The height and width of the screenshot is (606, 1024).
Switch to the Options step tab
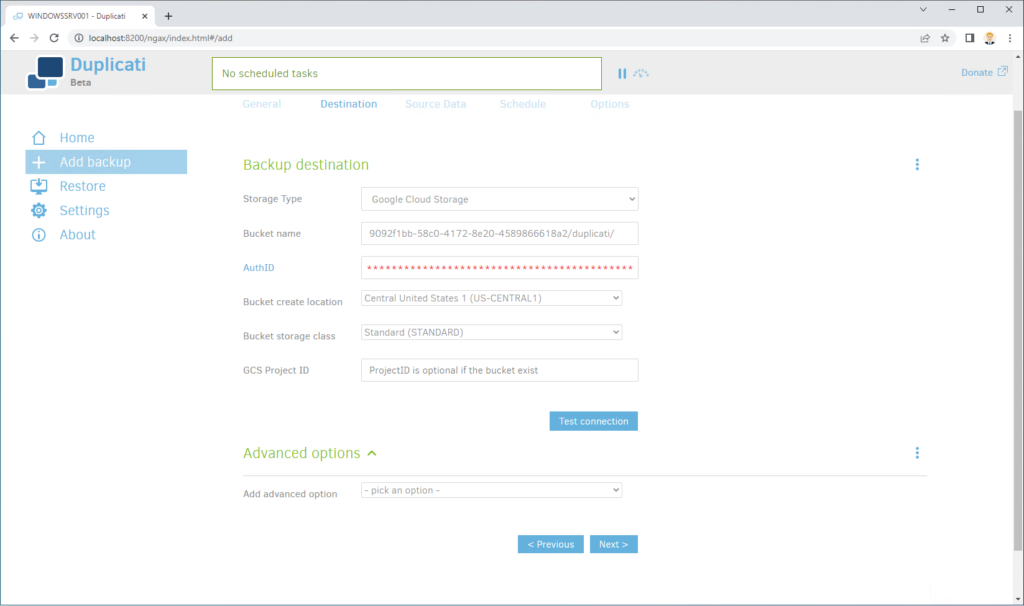click(610, 104)
